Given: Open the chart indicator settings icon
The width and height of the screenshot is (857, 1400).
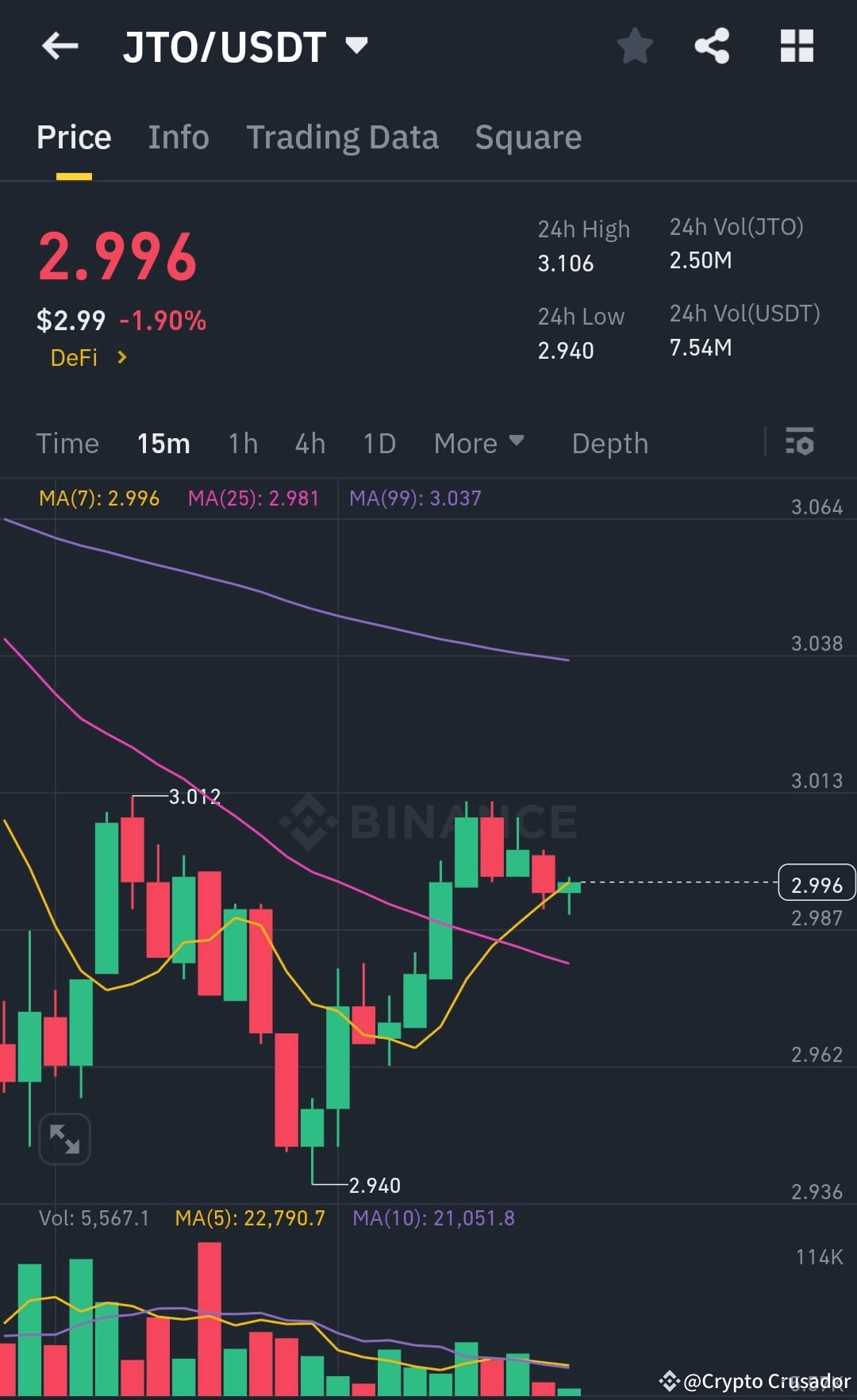Looking at the screenshot, I should click(800, 443).
